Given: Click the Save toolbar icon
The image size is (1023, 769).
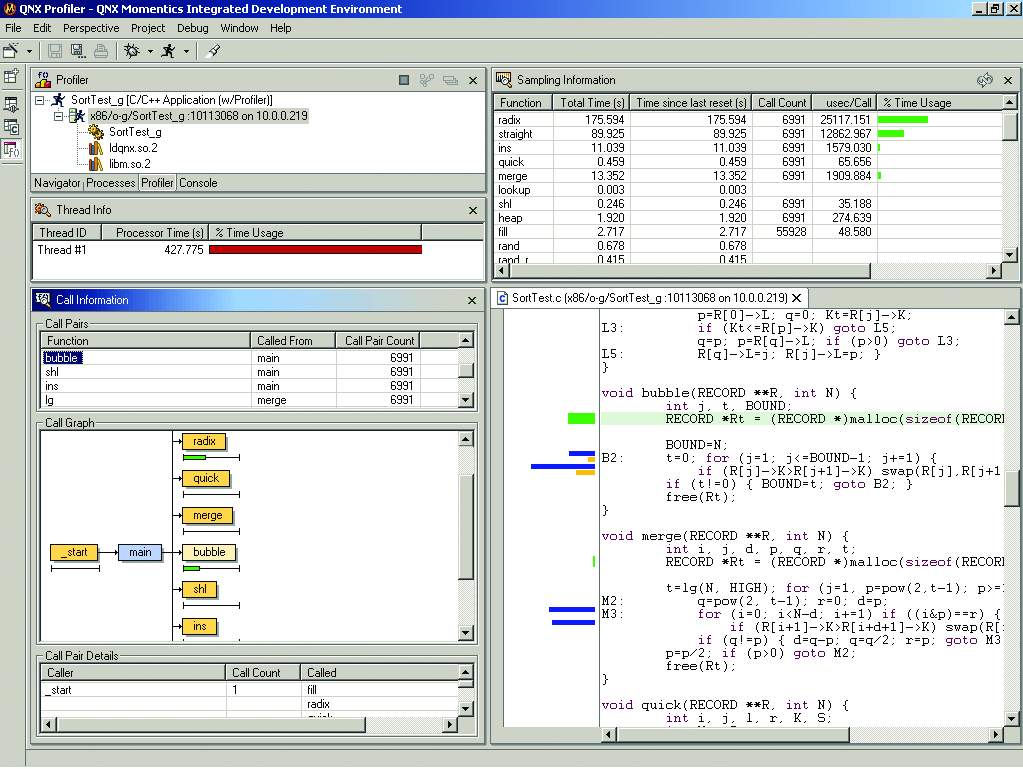Looking at the screenshot, I should pyautogui.click(x=55, y=51).
